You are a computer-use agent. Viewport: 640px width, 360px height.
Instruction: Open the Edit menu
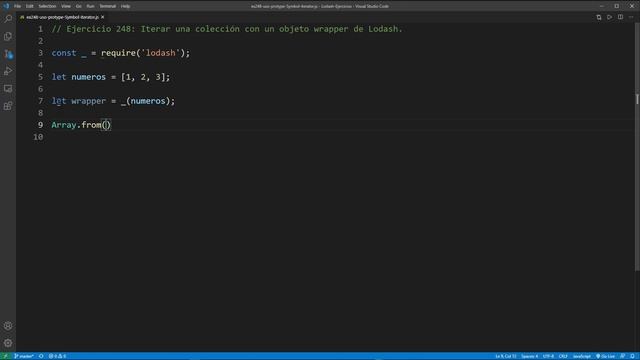click(x=30, y=6)
